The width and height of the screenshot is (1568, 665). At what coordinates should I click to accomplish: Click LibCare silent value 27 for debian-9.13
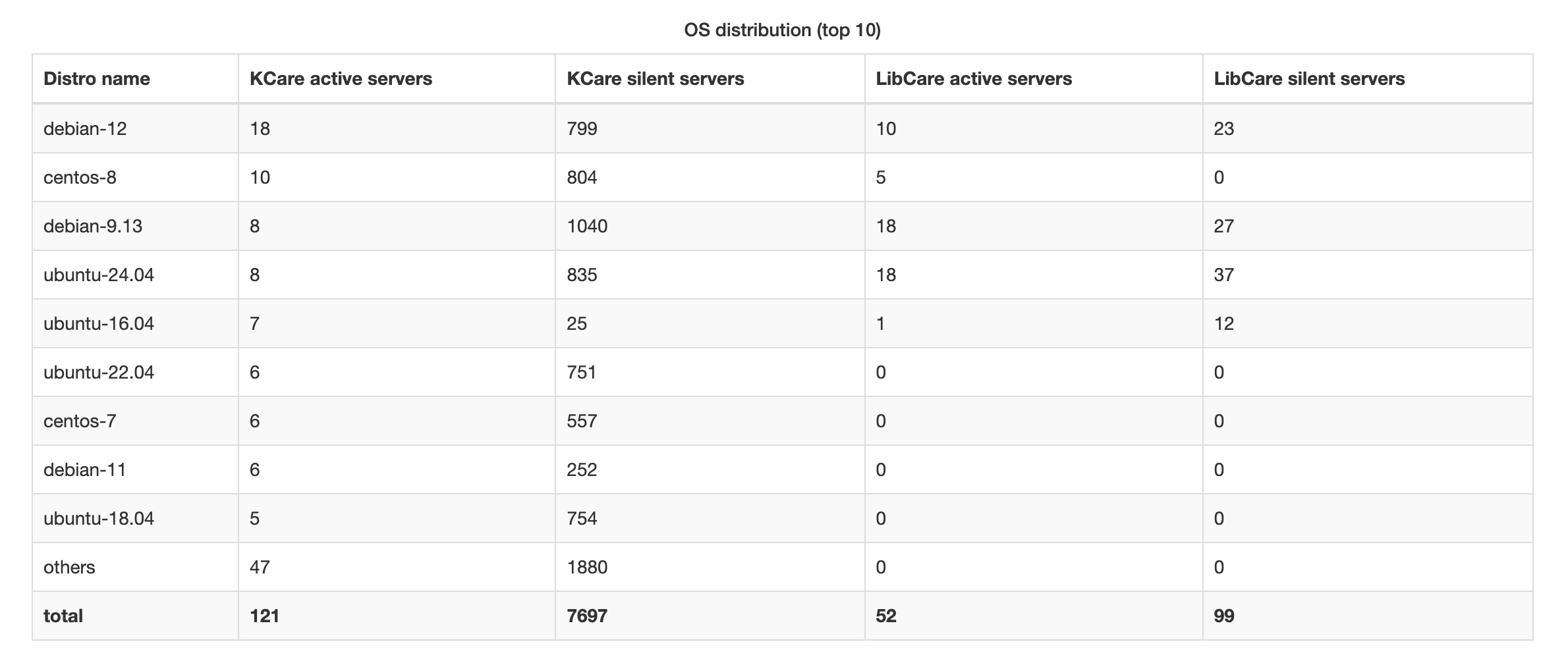(1224, 226)
